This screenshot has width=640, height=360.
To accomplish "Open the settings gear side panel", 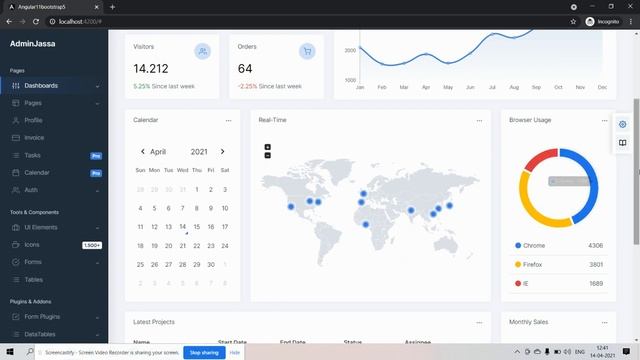I will (622, 124).
